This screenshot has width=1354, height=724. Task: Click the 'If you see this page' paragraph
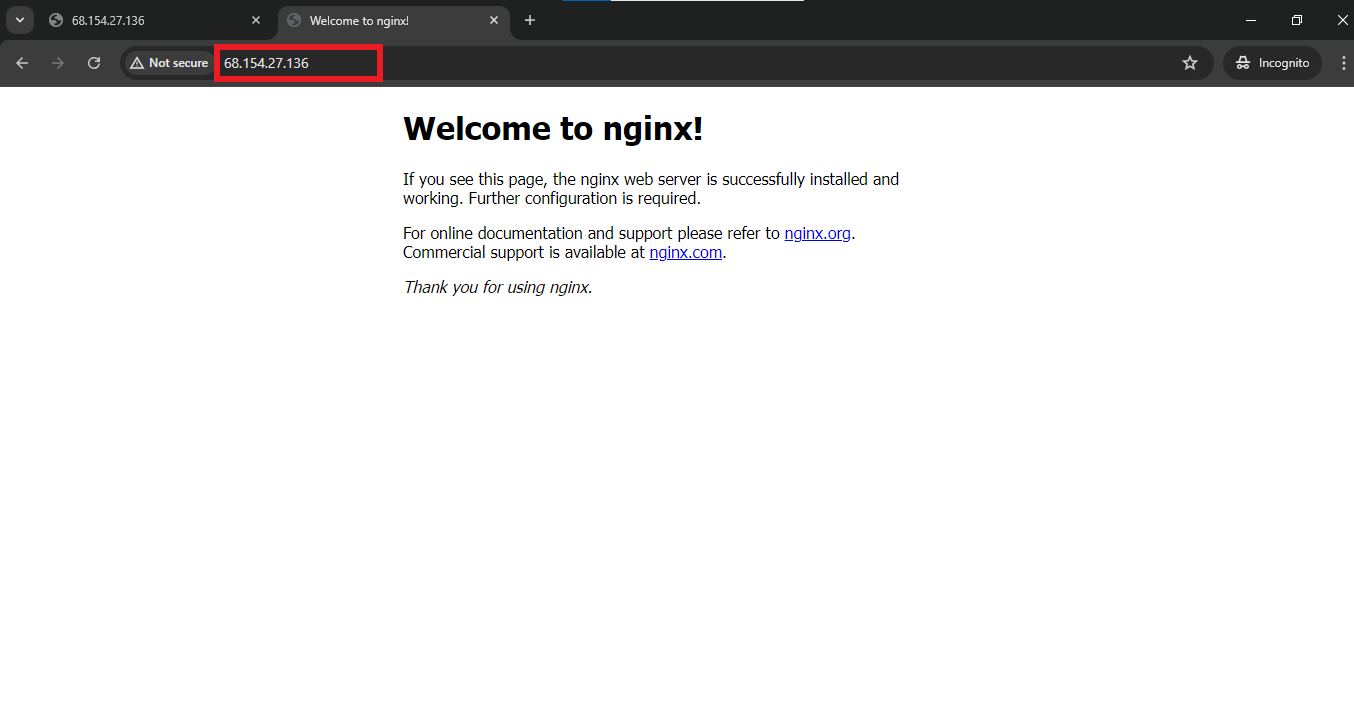click(651, 189)
